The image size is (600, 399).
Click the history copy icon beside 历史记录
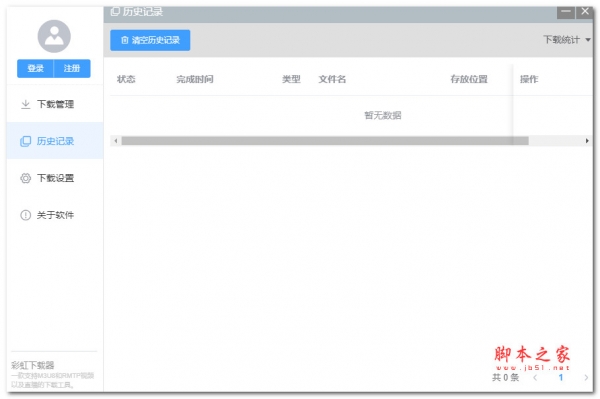(x=25, y=141)
